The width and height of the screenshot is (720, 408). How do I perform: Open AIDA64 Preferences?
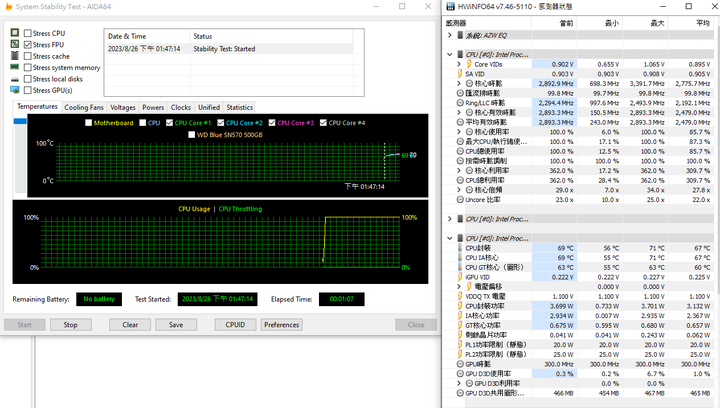point(281,324)
